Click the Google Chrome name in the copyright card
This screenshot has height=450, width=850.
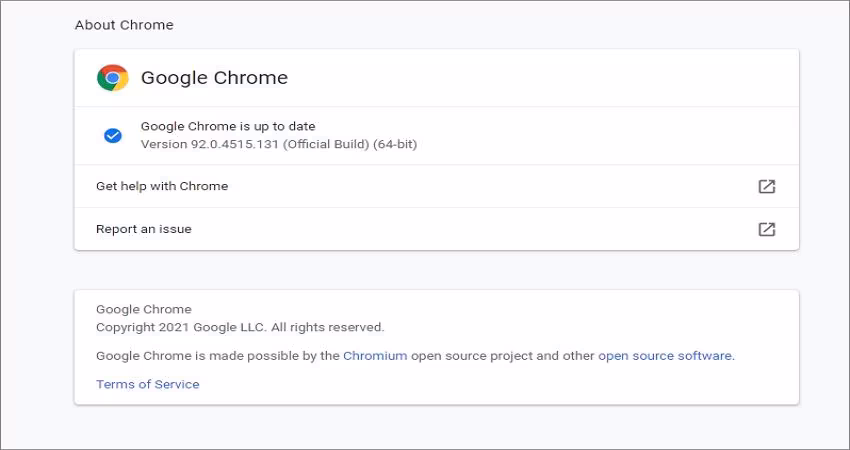coord(144,309)
